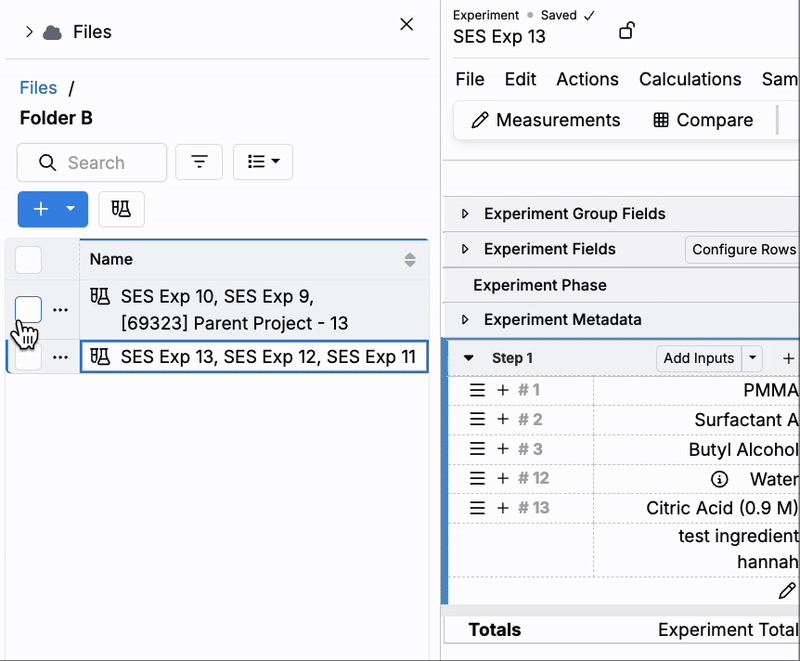Screen dimensions: 800x661
Task: Open three-dot menu for SES Exp 10 row
Action: tap(61, 310)
